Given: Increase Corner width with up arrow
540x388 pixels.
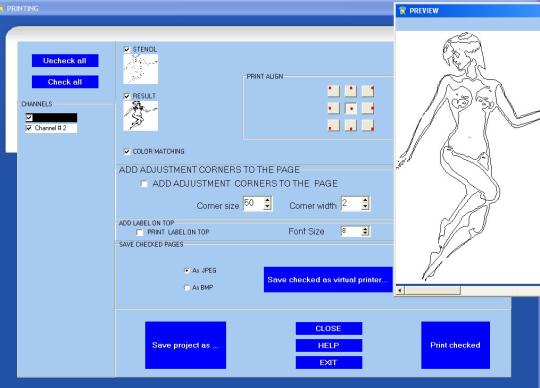Looking at the screenshot, I should (365, 200).
